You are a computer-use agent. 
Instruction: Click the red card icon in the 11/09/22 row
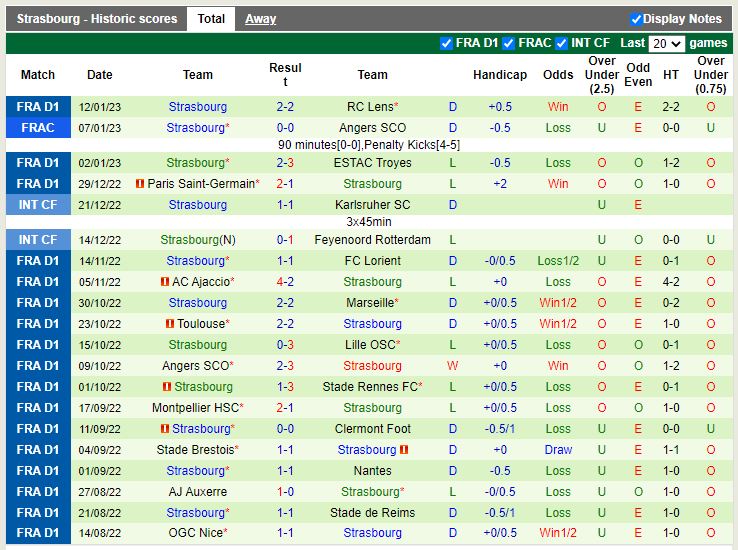pos(164,429)
